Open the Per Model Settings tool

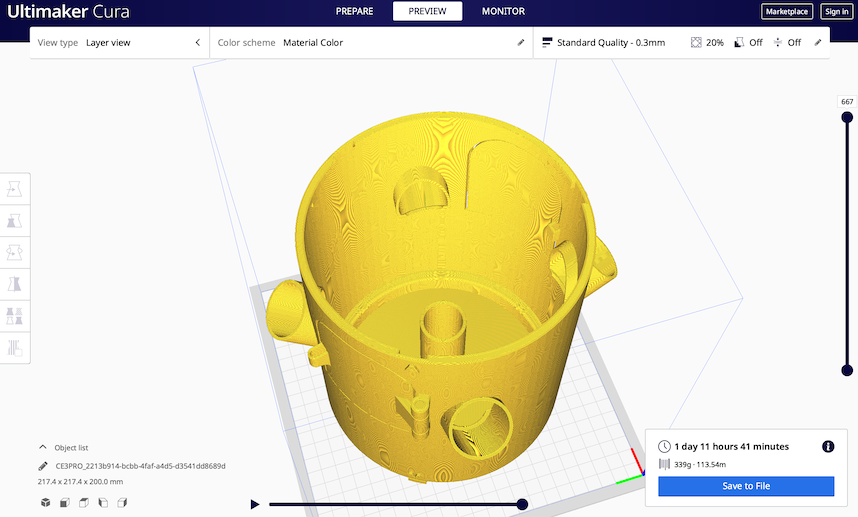[14, 316]
